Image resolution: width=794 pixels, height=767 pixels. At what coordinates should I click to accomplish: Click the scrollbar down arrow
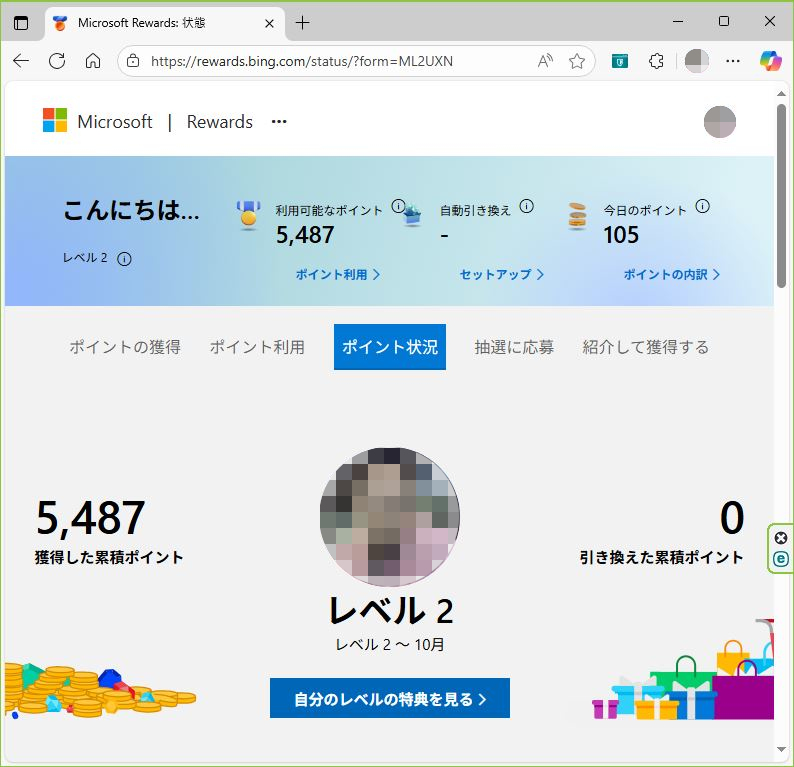(781, 749)
